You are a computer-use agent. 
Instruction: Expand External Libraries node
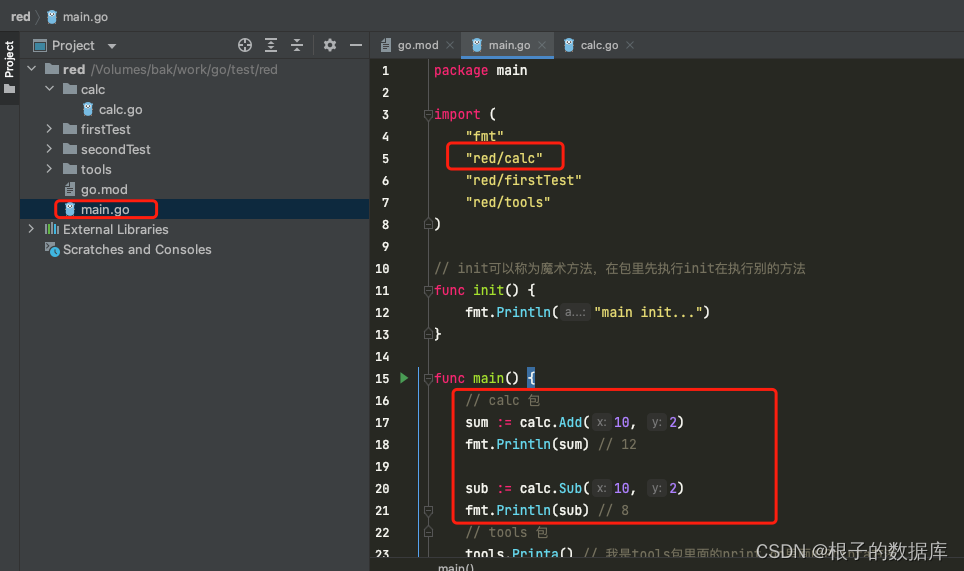tap(31, 229)
